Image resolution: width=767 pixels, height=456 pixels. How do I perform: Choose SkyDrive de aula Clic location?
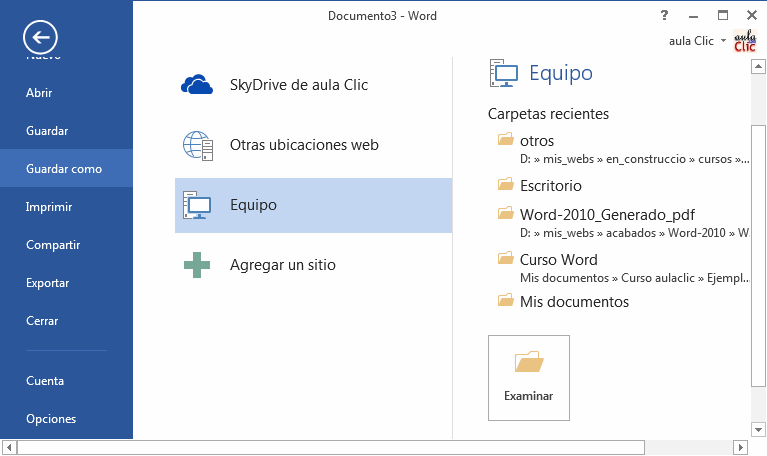pyautogui.click(x=313, y=85)
